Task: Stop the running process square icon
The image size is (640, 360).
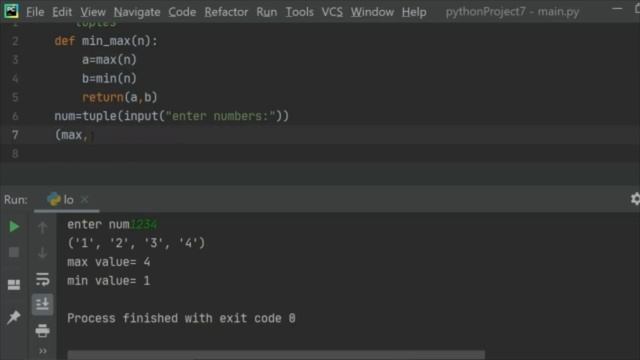Action: coord(14,252)
